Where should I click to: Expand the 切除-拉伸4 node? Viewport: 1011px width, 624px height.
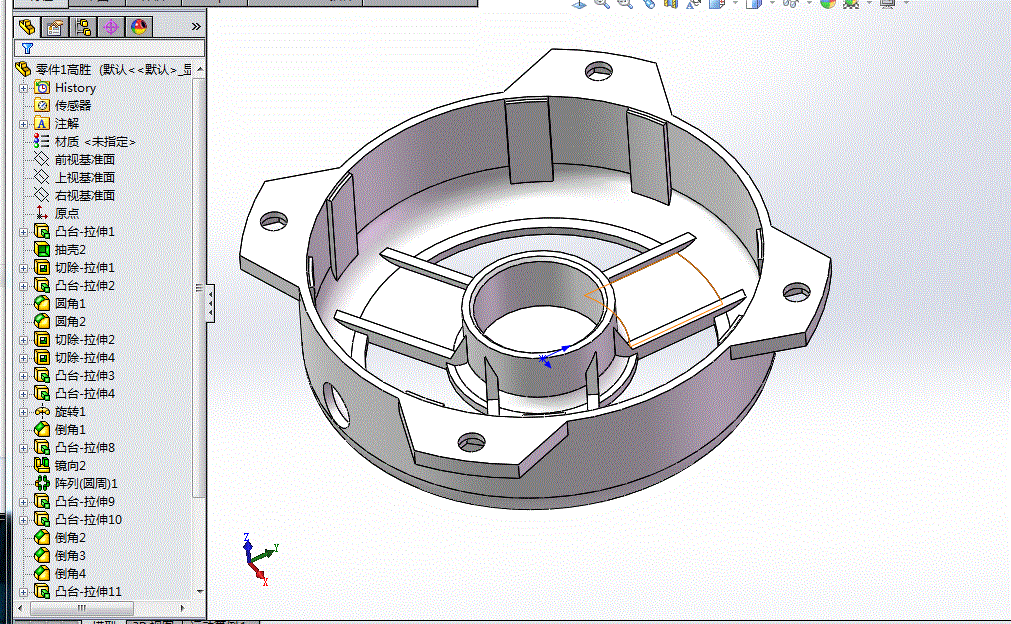pos(24,358)
